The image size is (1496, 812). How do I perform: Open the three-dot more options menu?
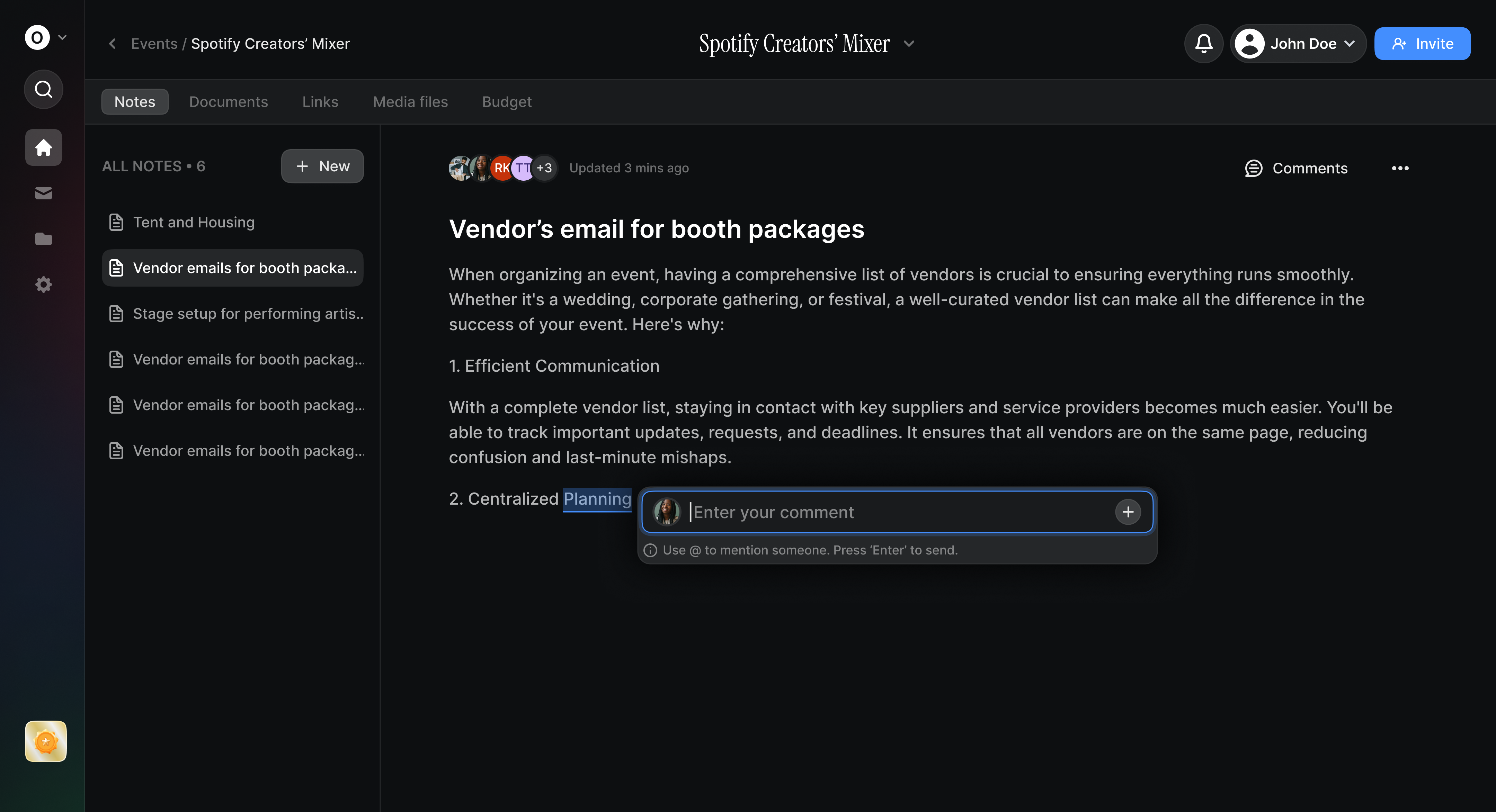[1400, 168]
